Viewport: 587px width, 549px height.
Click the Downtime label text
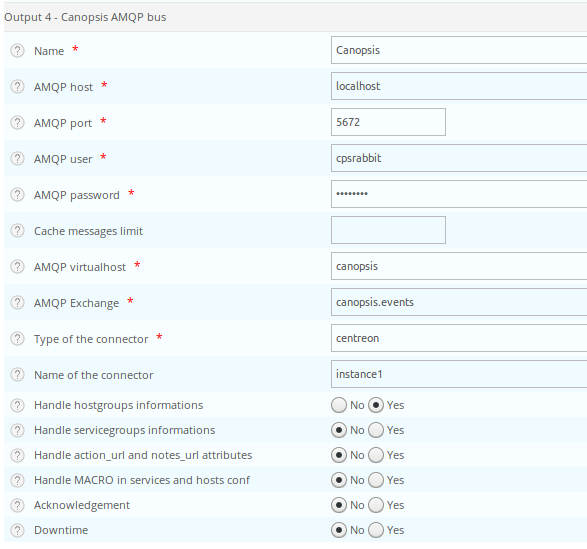tap(61, 530)
